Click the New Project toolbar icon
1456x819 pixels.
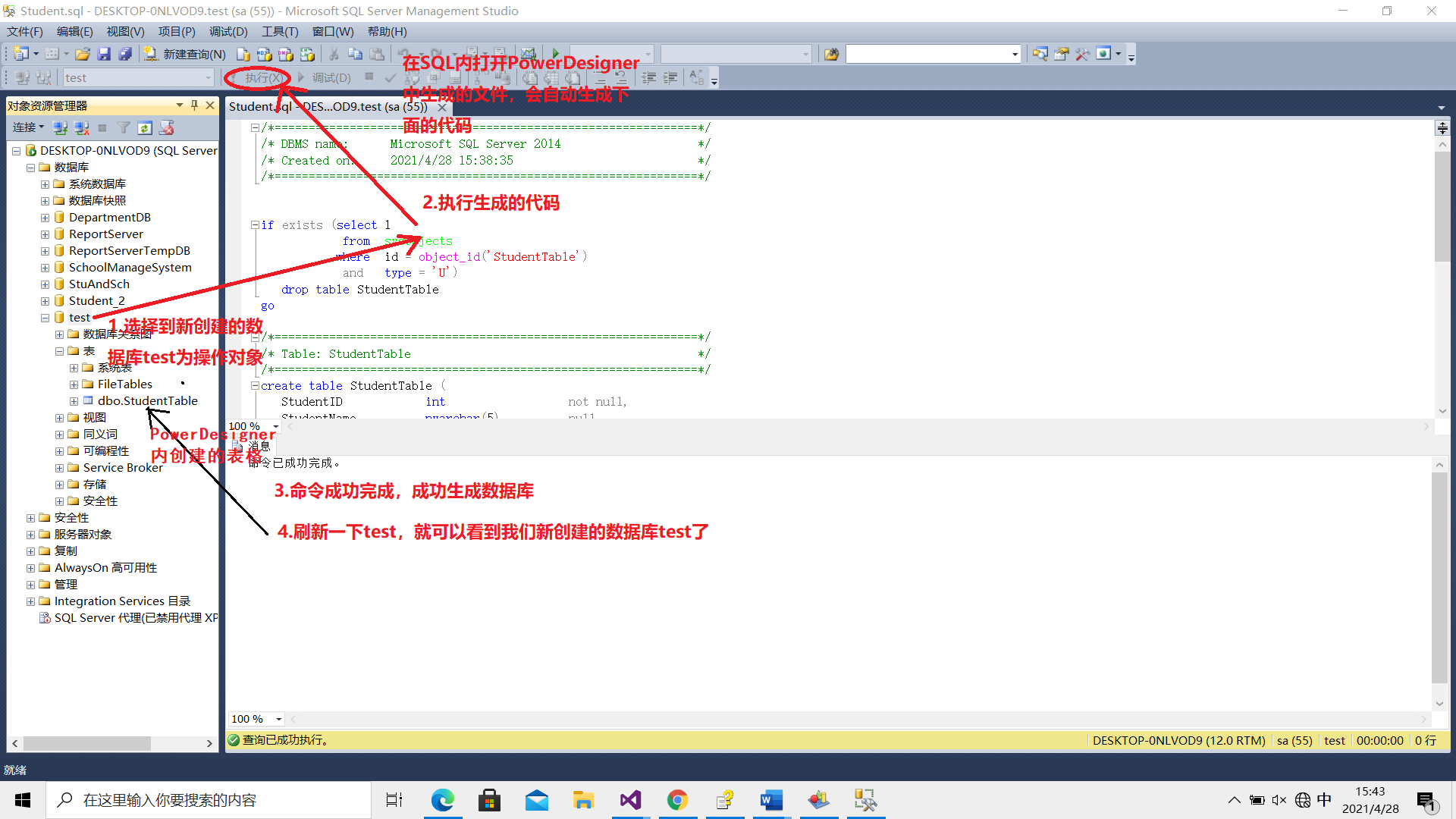click(x=21, y=54)
